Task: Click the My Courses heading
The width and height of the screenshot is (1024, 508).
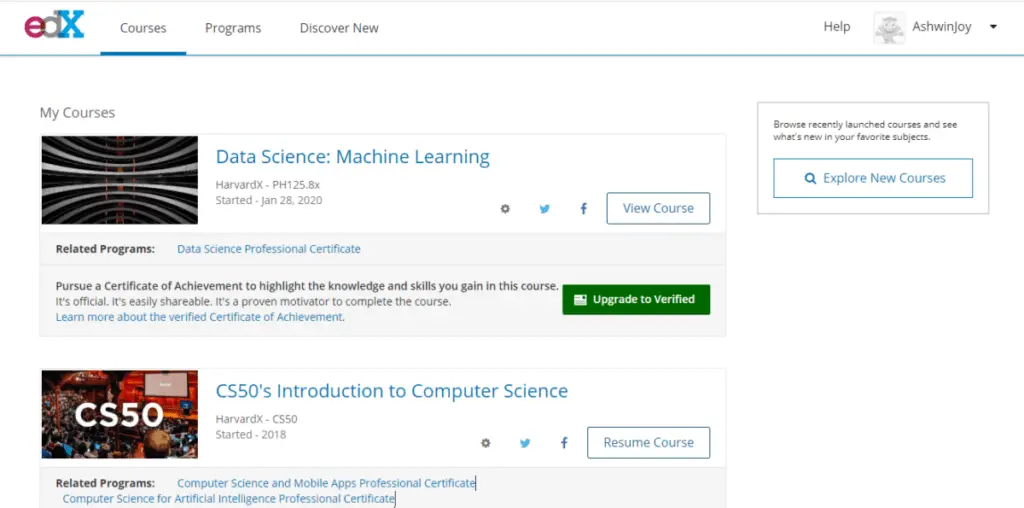Action: pos(77,112)
